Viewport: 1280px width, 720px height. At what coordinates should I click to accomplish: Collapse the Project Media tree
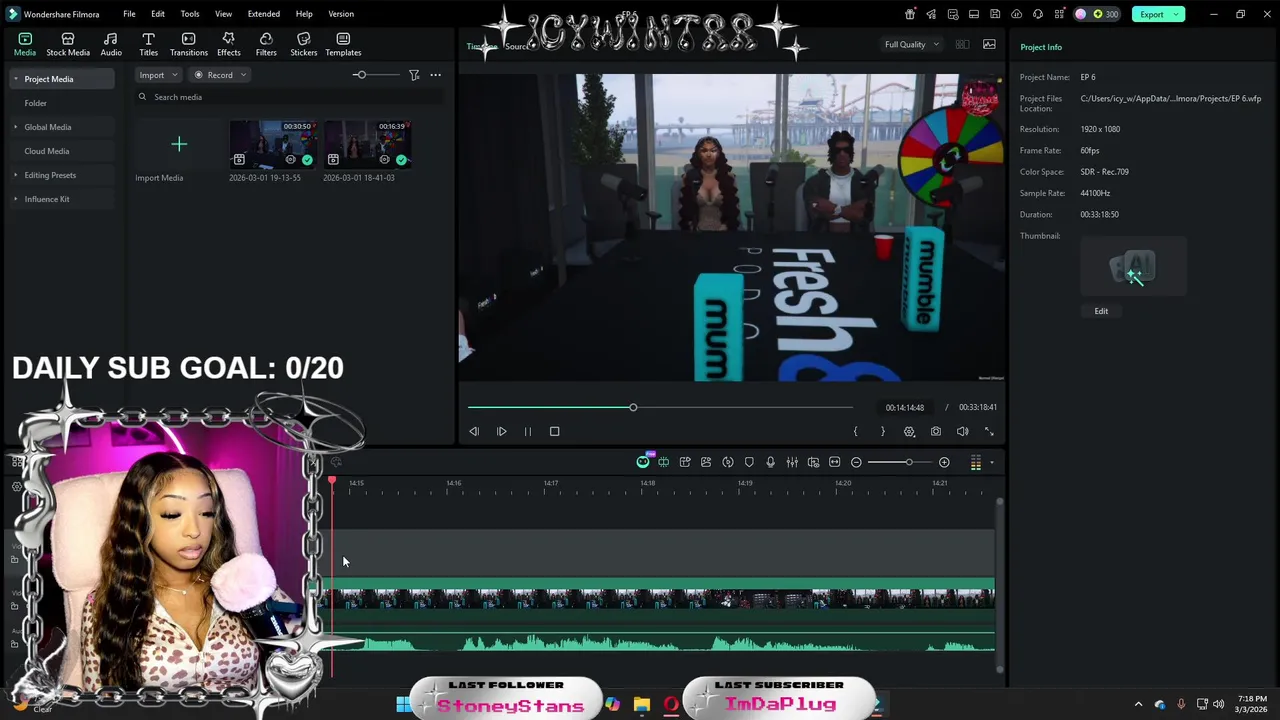15,79
